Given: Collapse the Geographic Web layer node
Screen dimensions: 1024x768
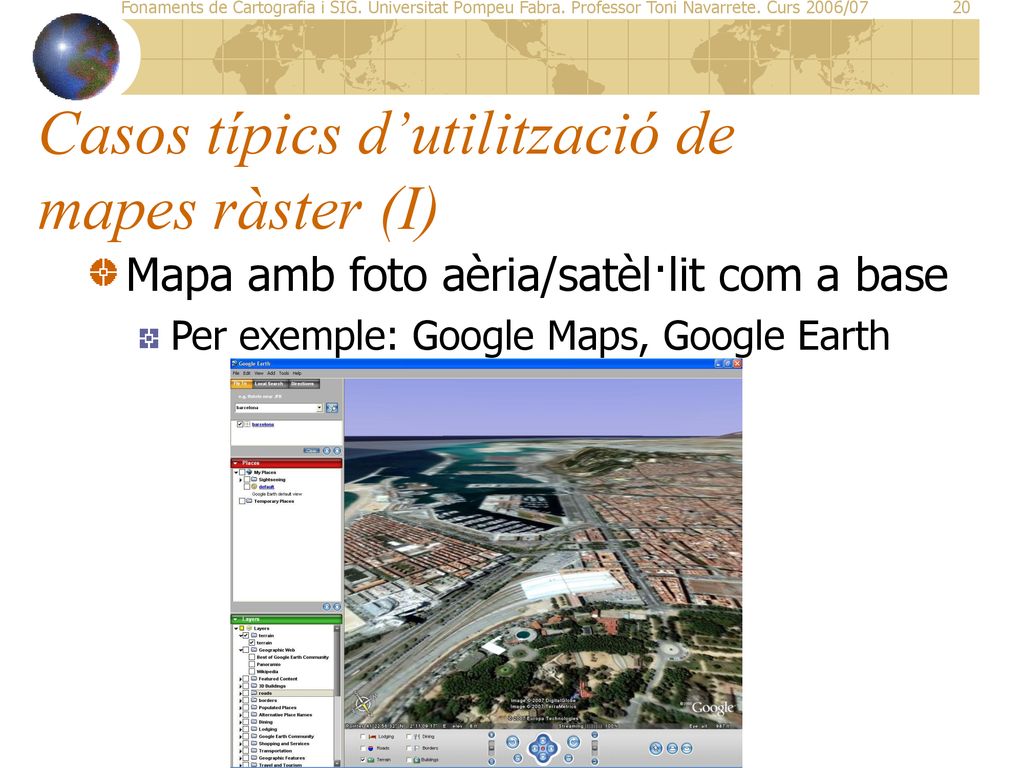Looking at the screenshot, I should (x=240, y=650).
